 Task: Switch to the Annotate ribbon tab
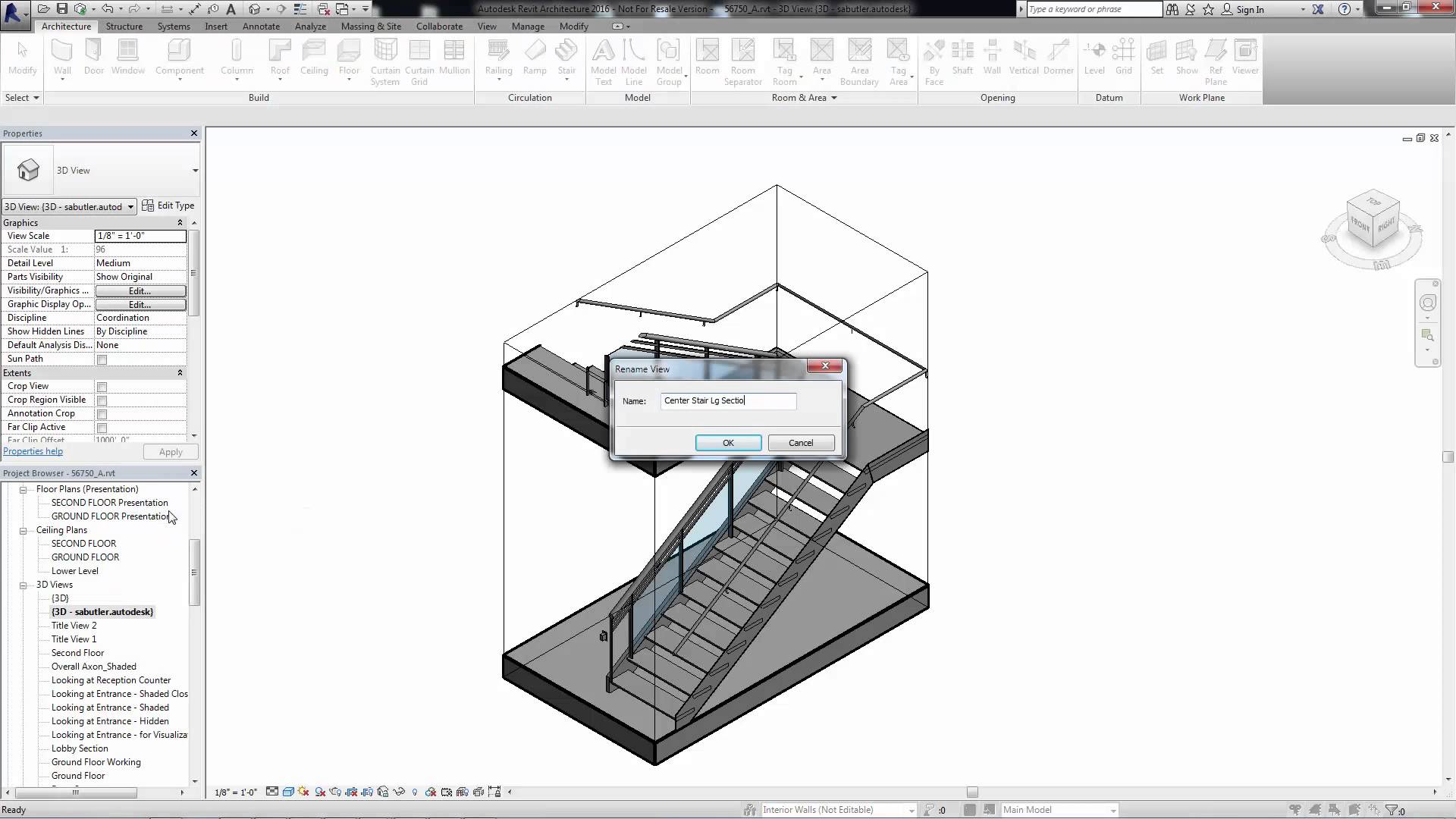[x=261, y=26]
